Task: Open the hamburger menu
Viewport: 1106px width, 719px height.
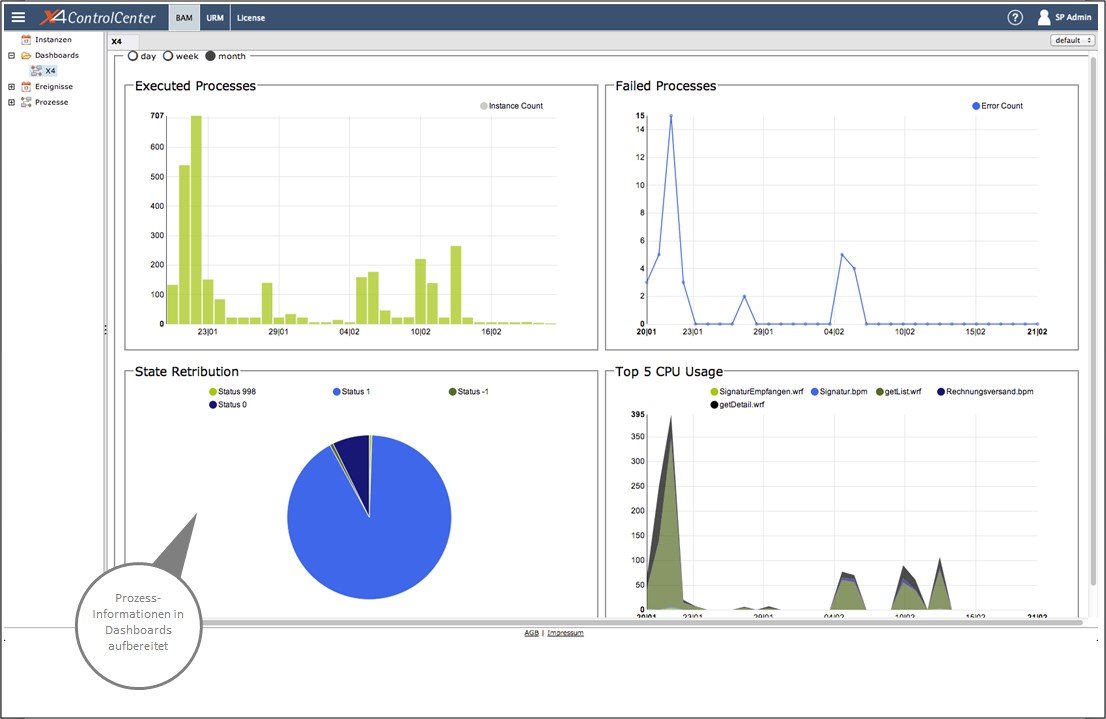Action: (18, 17)
